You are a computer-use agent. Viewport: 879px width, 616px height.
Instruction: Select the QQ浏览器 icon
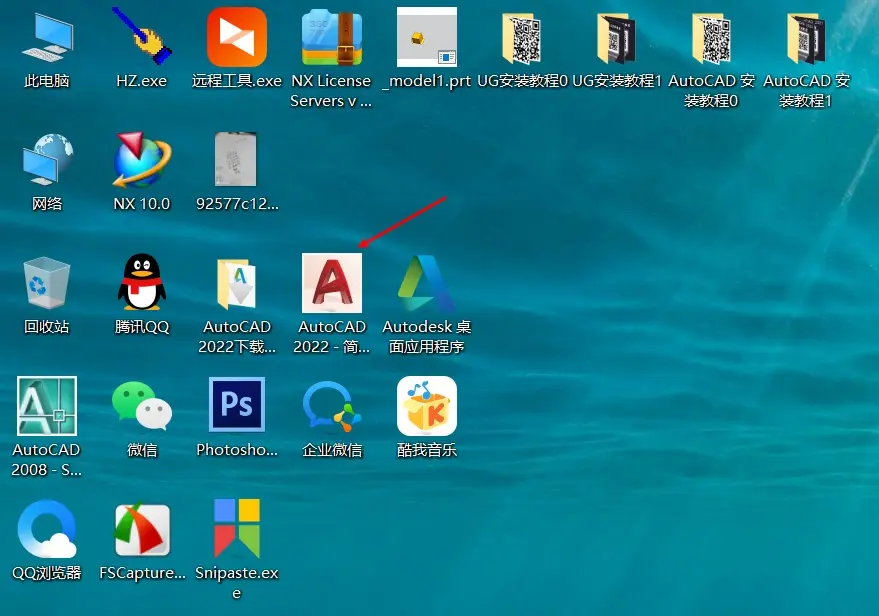point(47,529)
